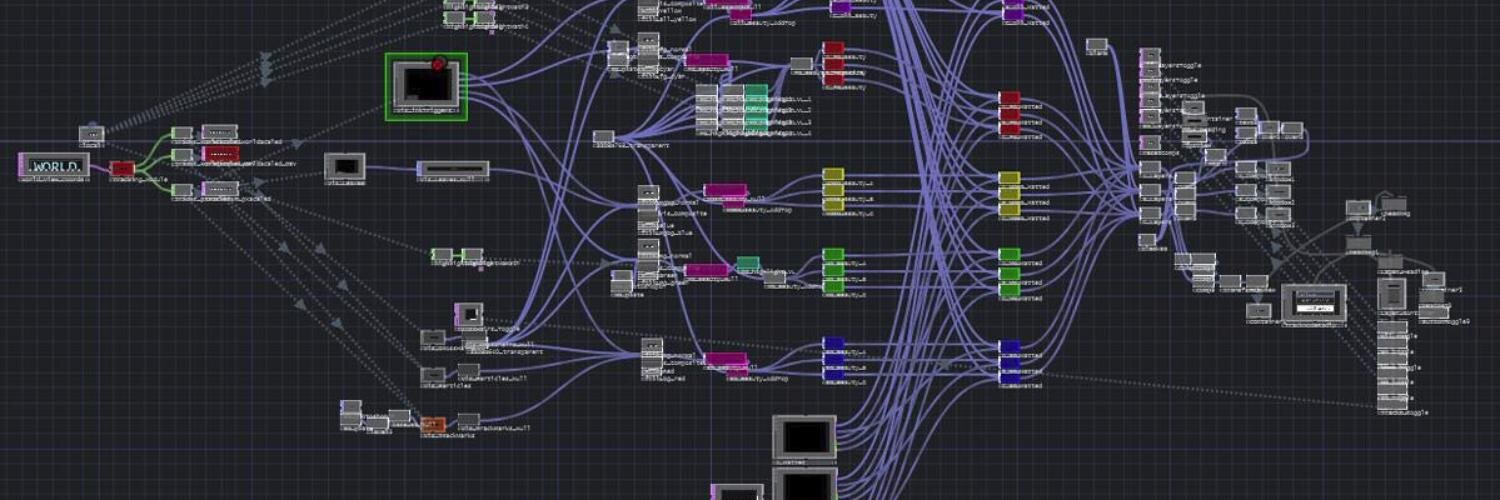The width and height of the screenshot is (1500, 500).
Task: Select the bottom green node in the left colored column
Action: click(833, 286)
